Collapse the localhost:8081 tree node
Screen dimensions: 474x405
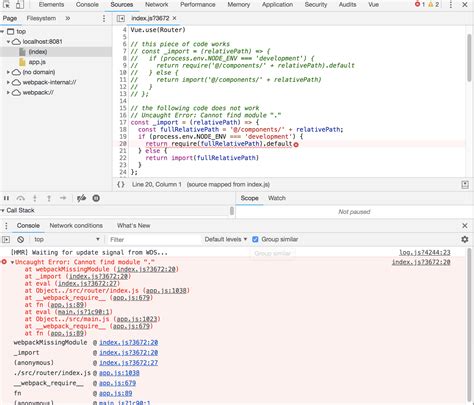8,42
